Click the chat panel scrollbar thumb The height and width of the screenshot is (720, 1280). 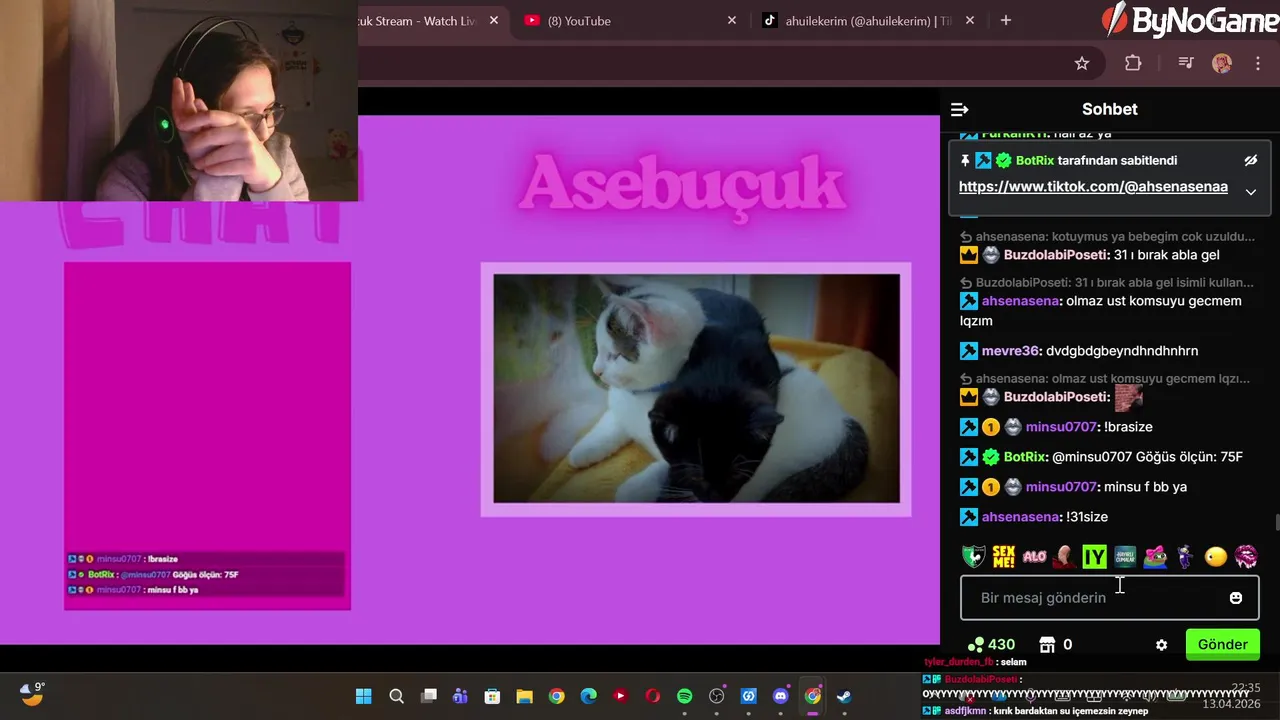[x=1276, y=524]
